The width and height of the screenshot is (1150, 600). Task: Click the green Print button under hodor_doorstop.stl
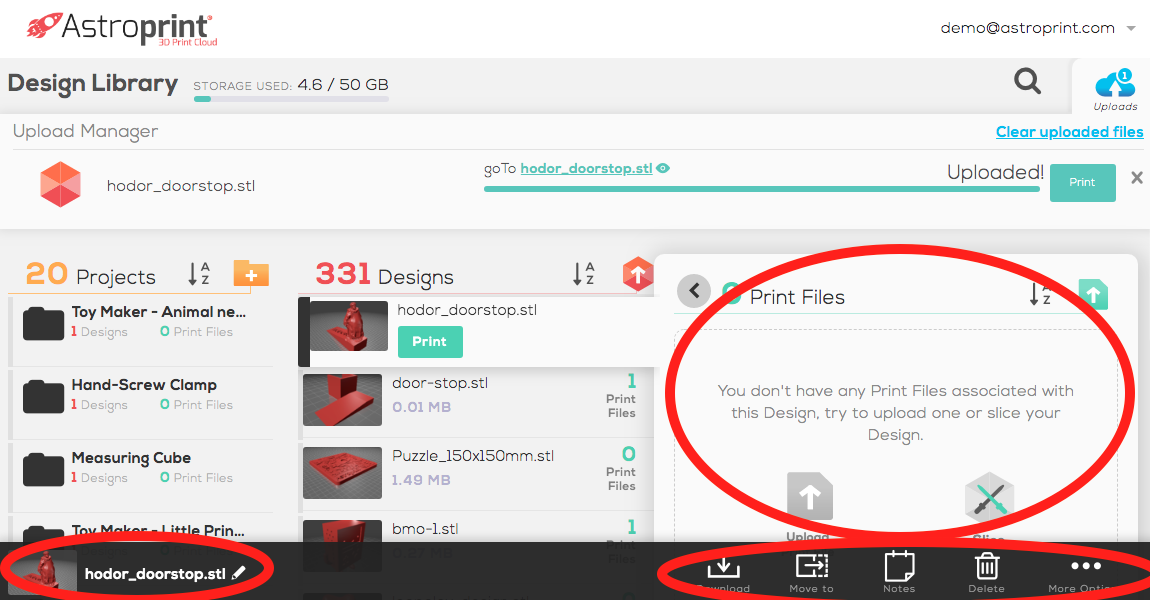click(430, 342)
